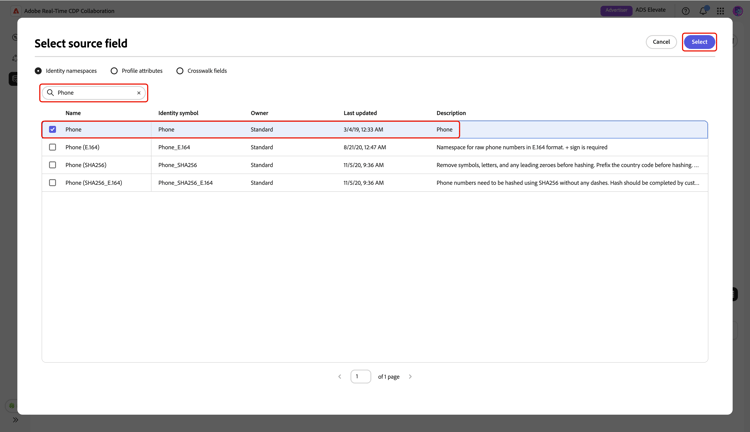The height and width of the screenshot is (432, 750).
Task: Clear the search field with the x icon
Action: (139, 93)
